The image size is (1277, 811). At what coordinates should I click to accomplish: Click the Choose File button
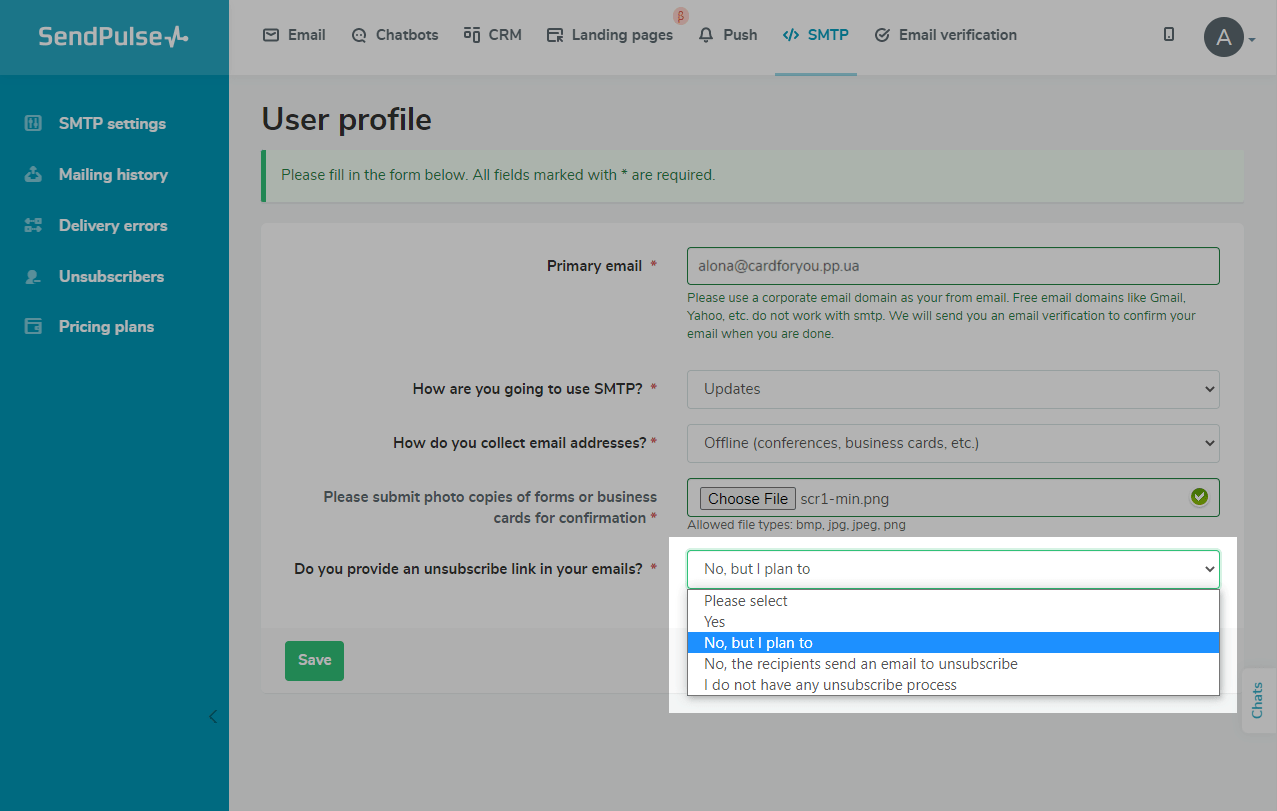click(747, 499)
